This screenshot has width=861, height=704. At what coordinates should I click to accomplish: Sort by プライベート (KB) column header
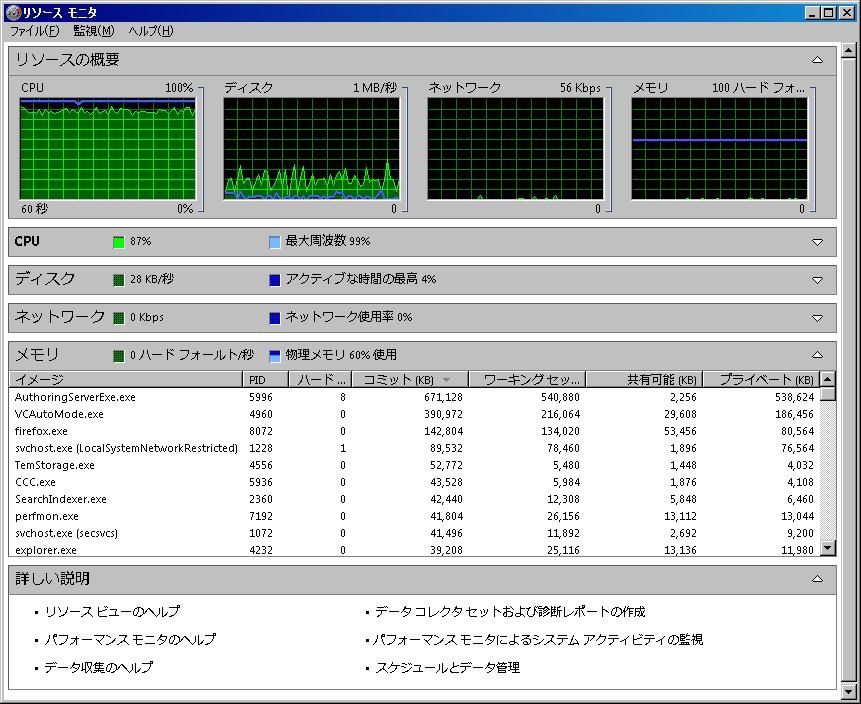tap(762, 379)
